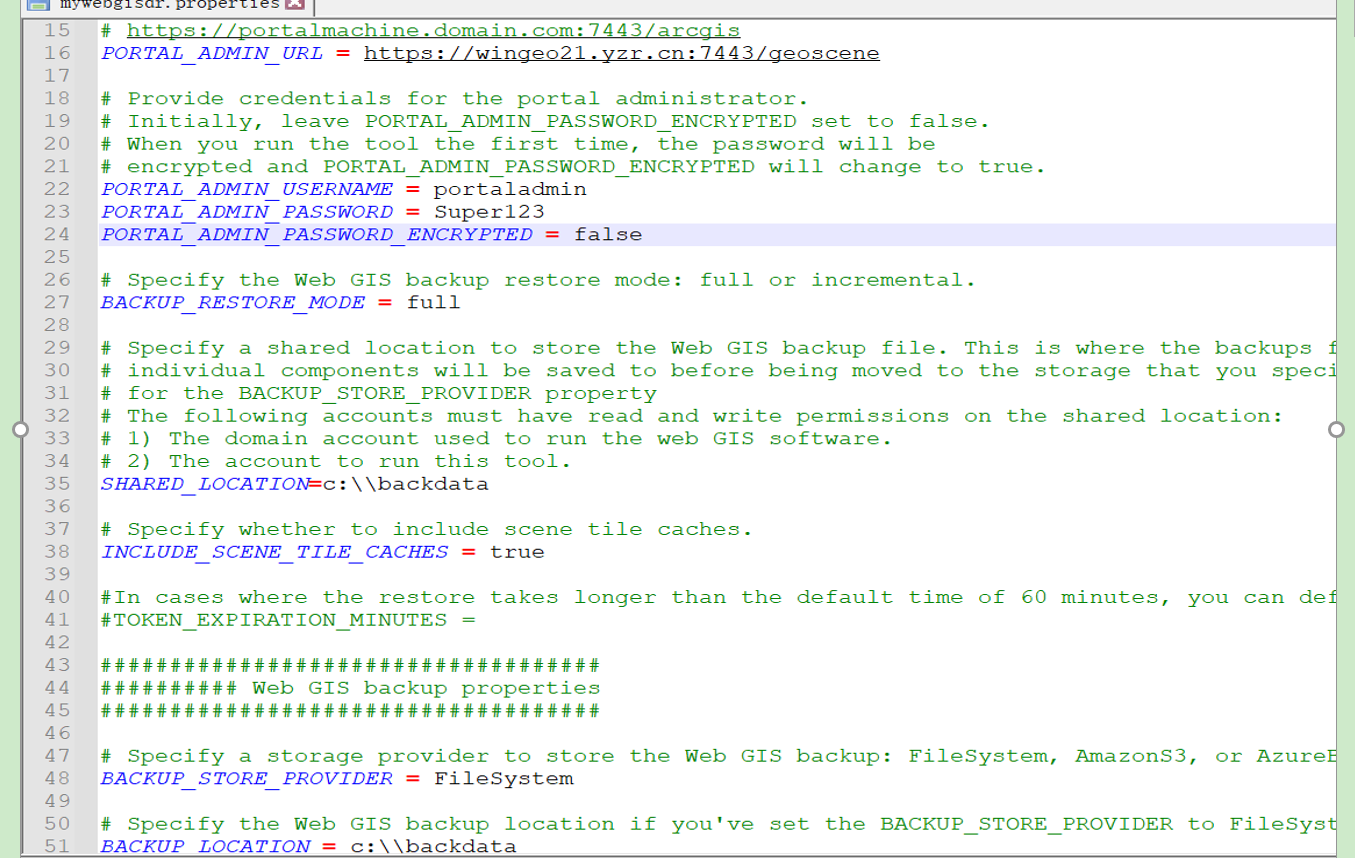This screenshot has height=858, width=1355.
Task: Click the PORTAL_ADMIN_PASSWORD_ENCRYPTED key on line 24
Action: click(x=317, y=235)
